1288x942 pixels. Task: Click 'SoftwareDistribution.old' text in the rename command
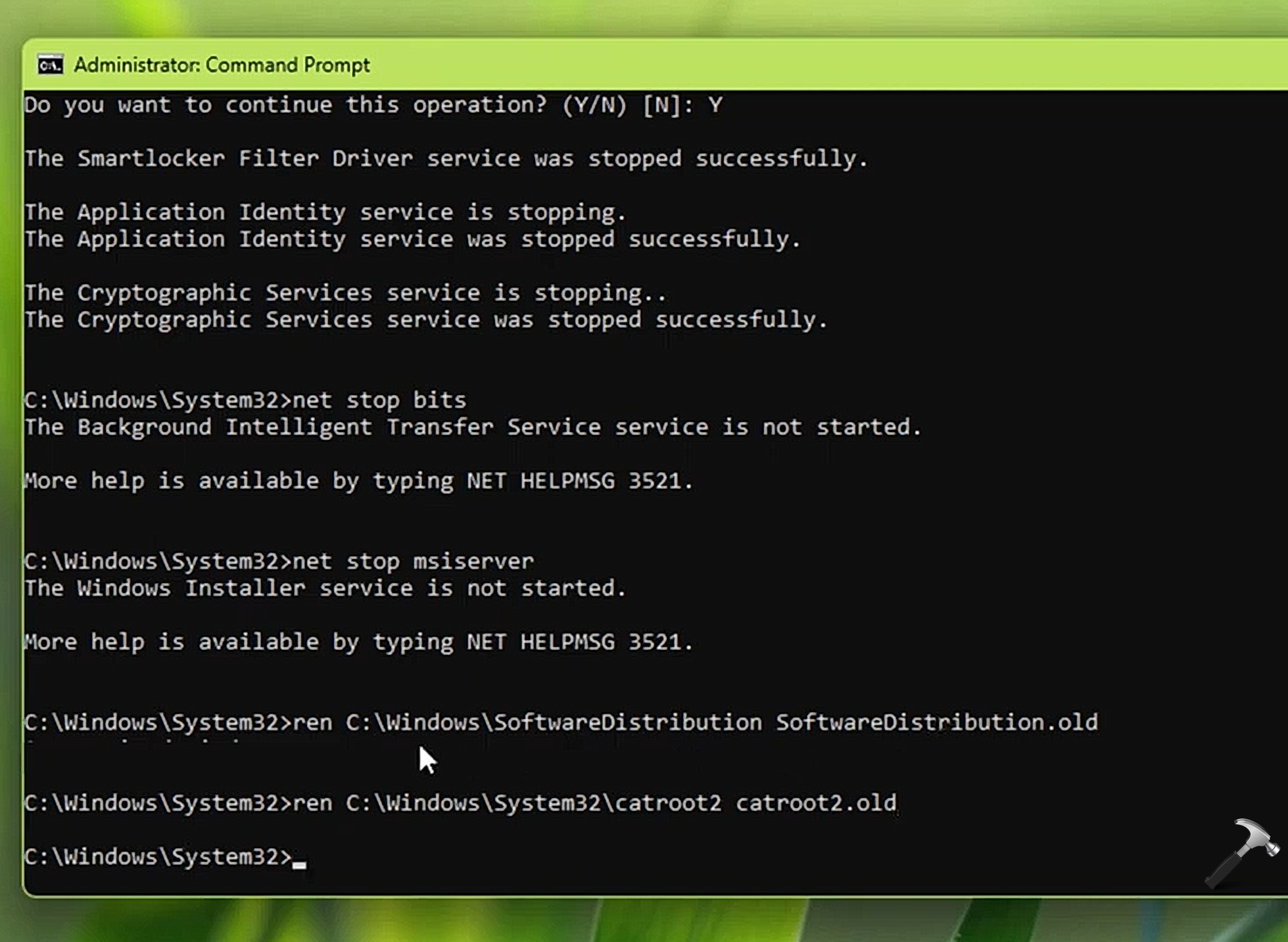[936, 722]
